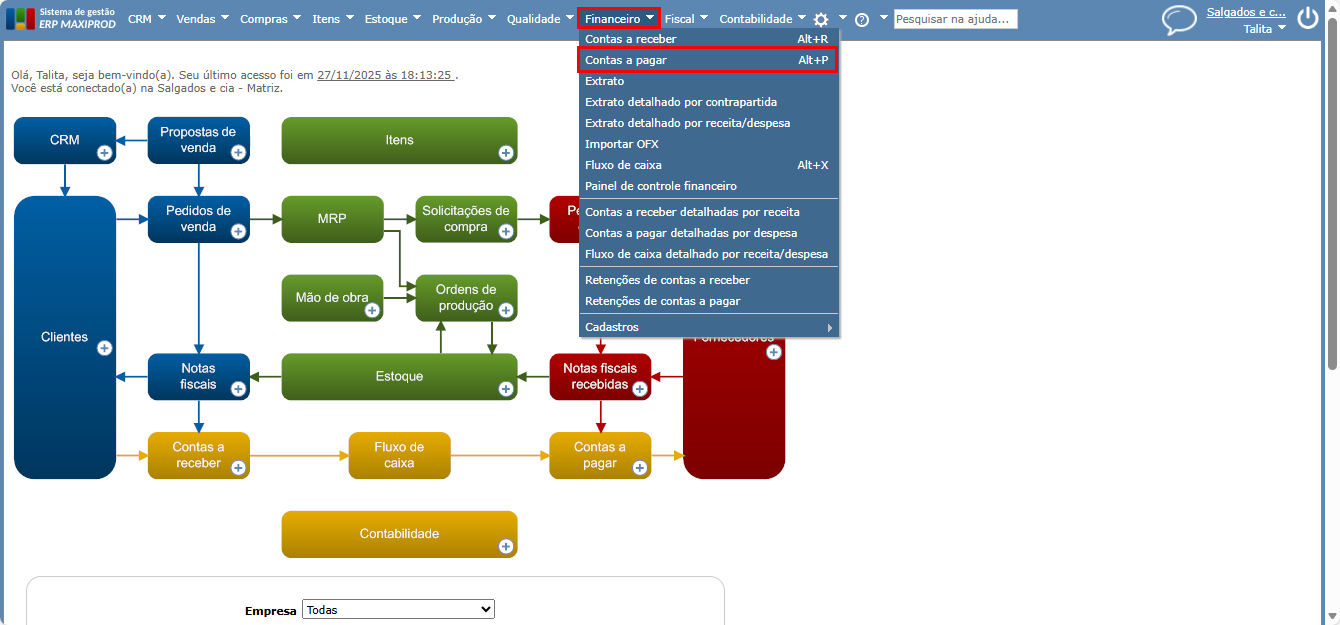Choose Contas a pagar detalhadas por despesa
The height and width of the screenshot is (625, 1340).
pos(708,233)
